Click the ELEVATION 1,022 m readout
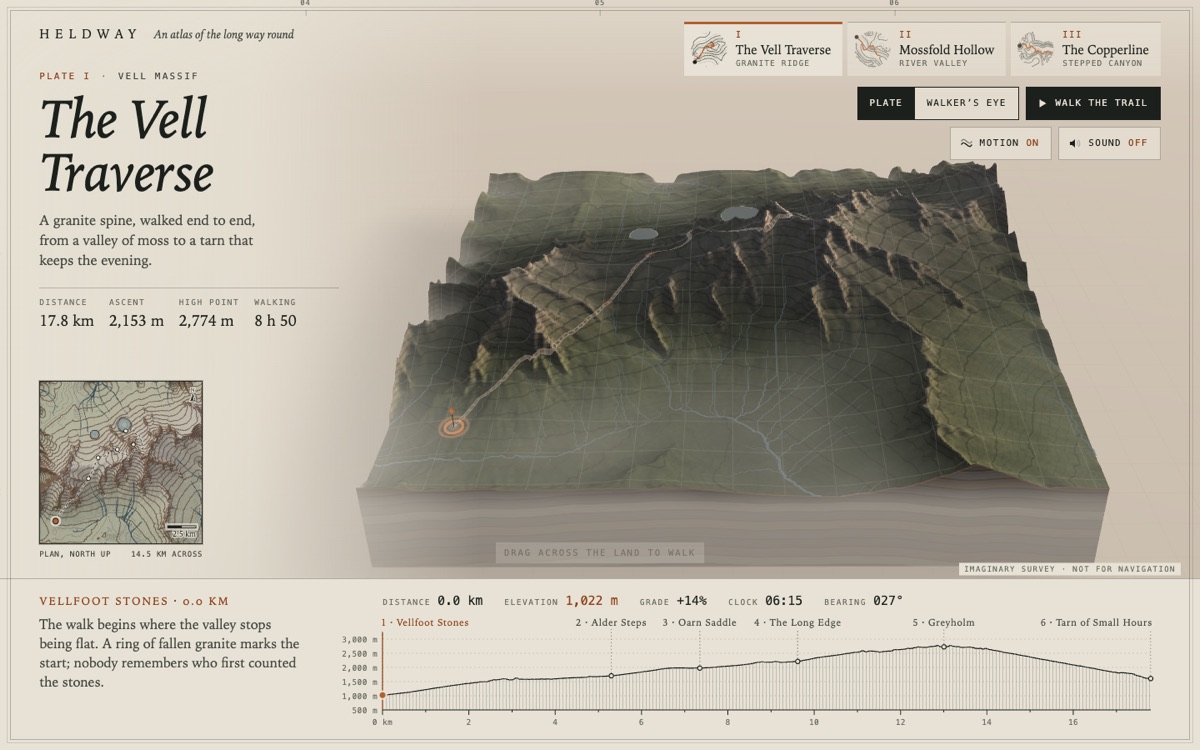This screenshot has height=750, width=1200. pyautogui.click(x=561, y=601)
